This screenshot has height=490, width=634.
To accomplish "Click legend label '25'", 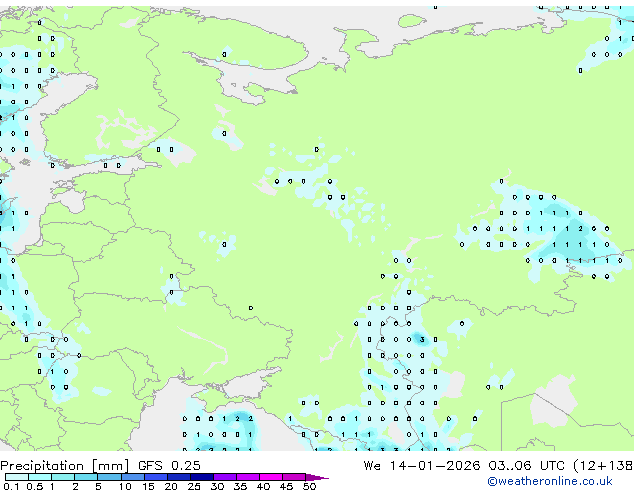I will (x=194, y=486).
